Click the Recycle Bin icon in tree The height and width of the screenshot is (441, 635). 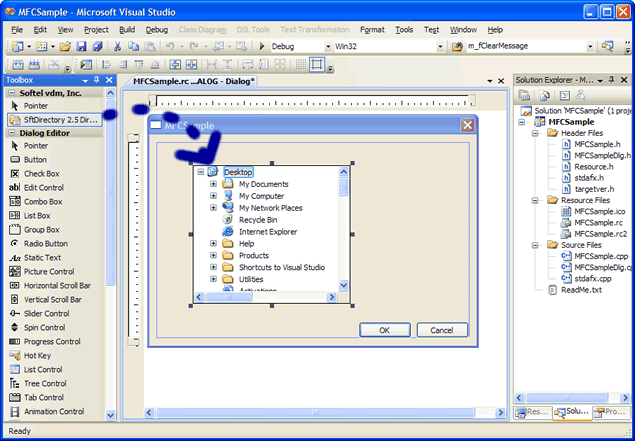228,219
